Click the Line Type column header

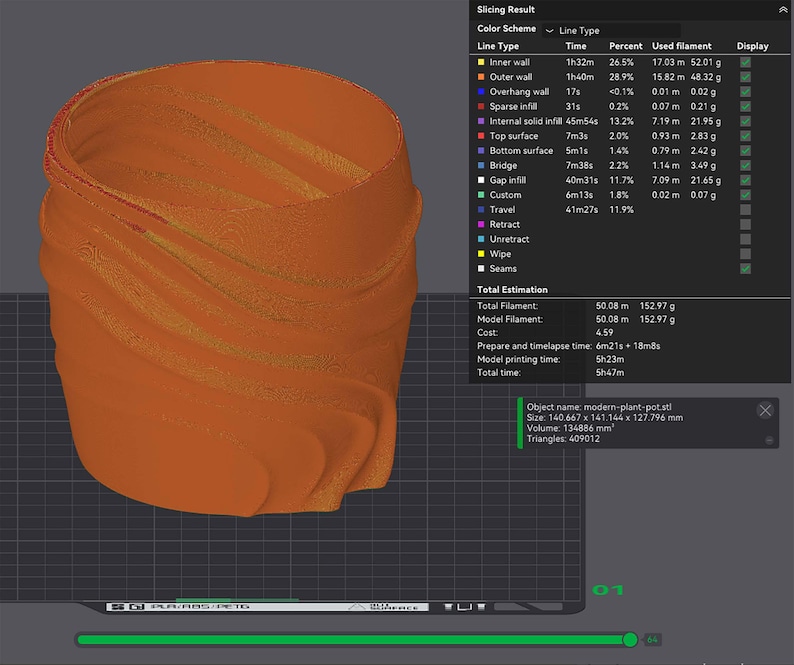coord(498,46)
